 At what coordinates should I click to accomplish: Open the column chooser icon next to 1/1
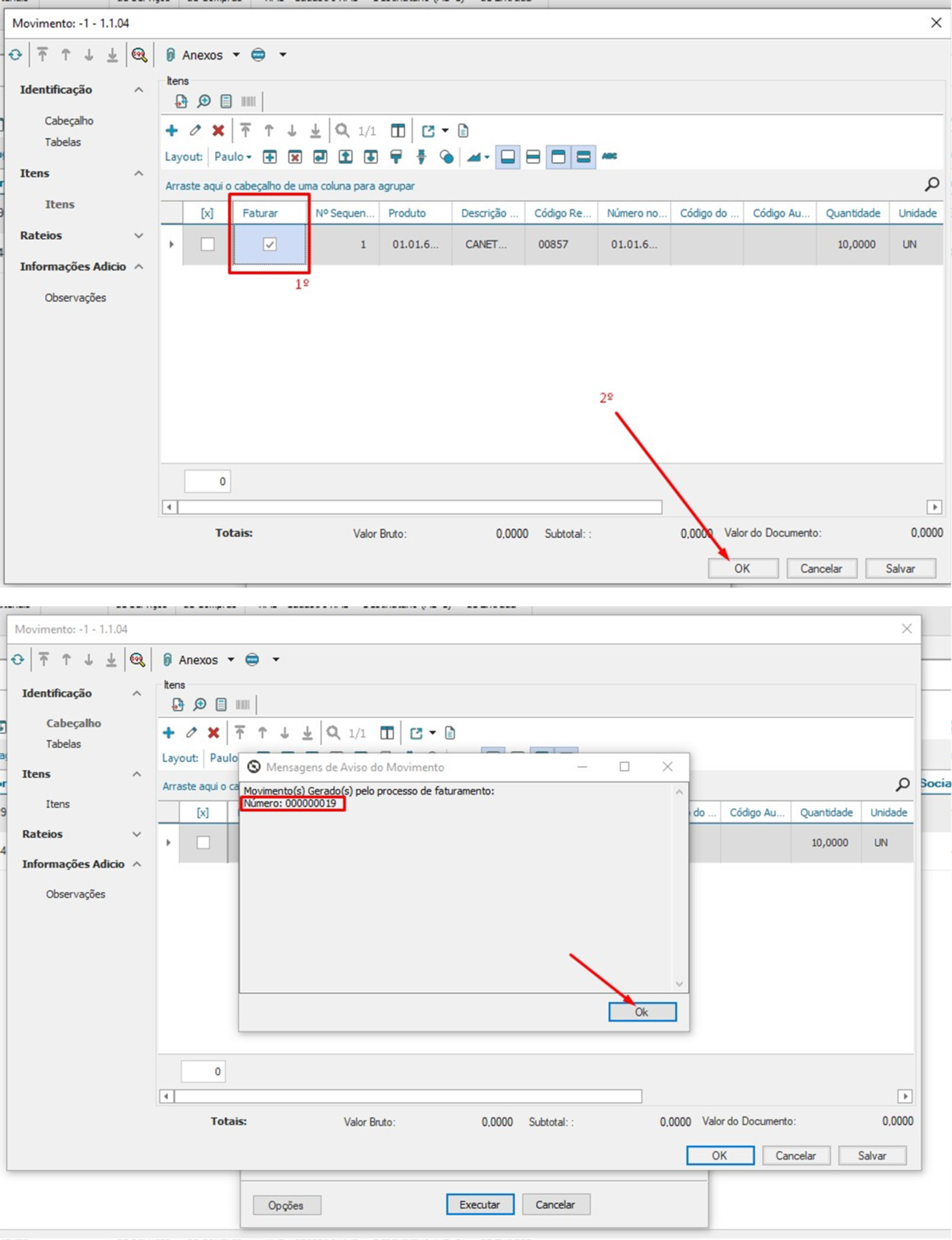[x=397, y=131]
